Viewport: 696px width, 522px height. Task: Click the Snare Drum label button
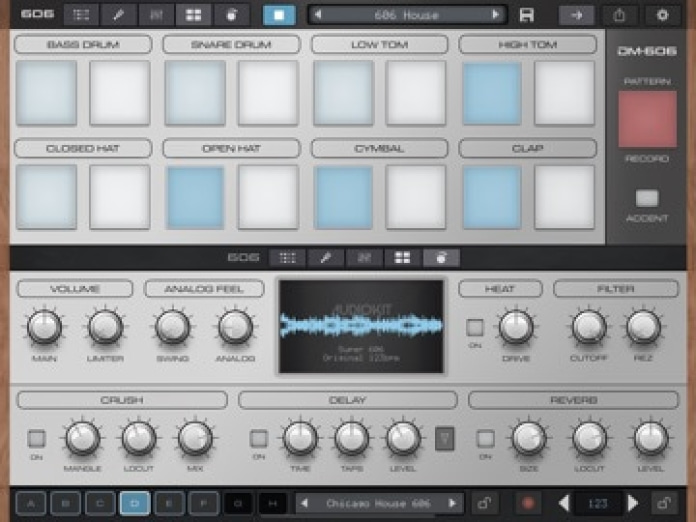click(x=231, y=44)
